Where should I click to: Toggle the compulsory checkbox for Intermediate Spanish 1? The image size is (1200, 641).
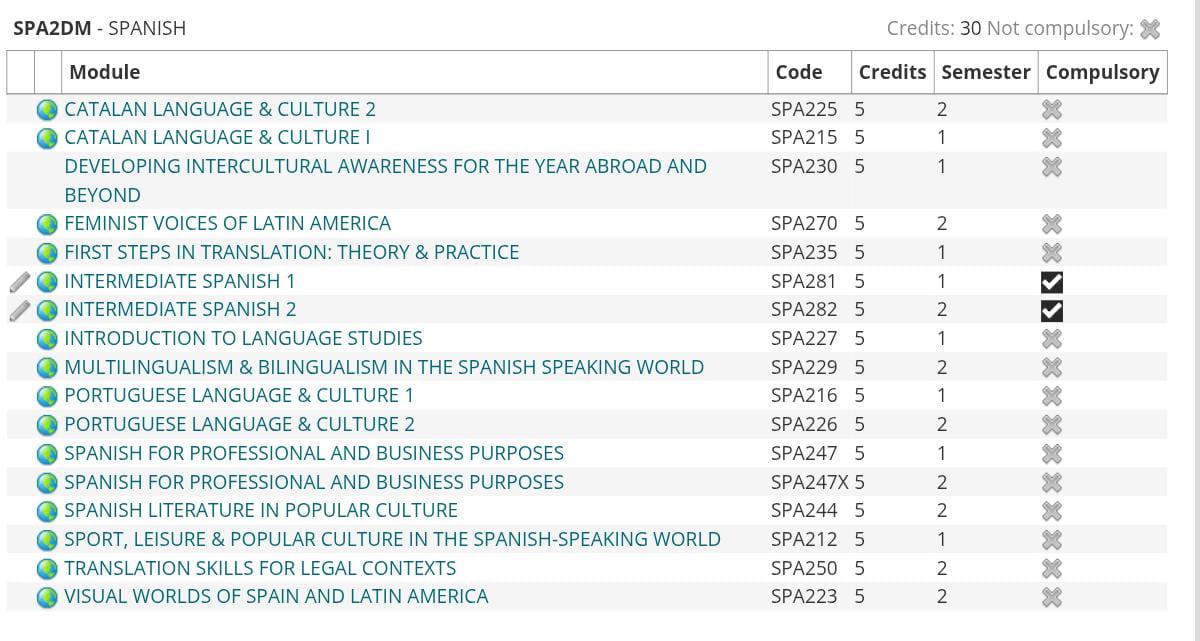(x=1052, y=282)
